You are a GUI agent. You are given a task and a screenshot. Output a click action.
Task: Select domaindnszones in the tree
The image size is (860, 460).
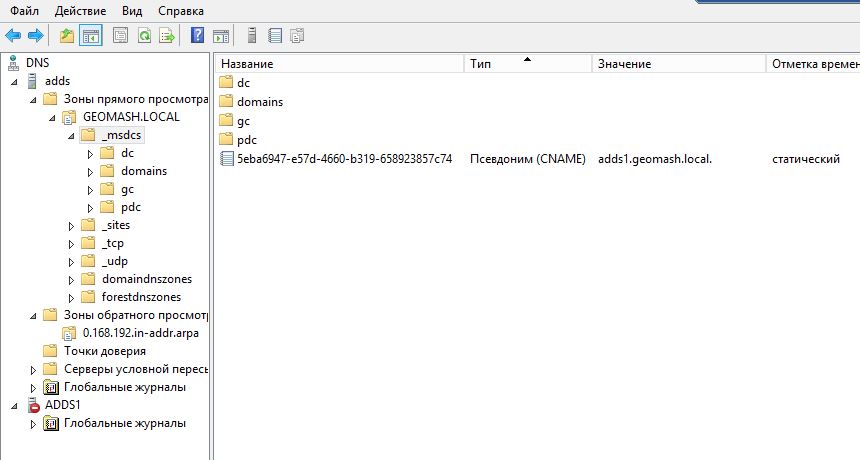point(147,279)
